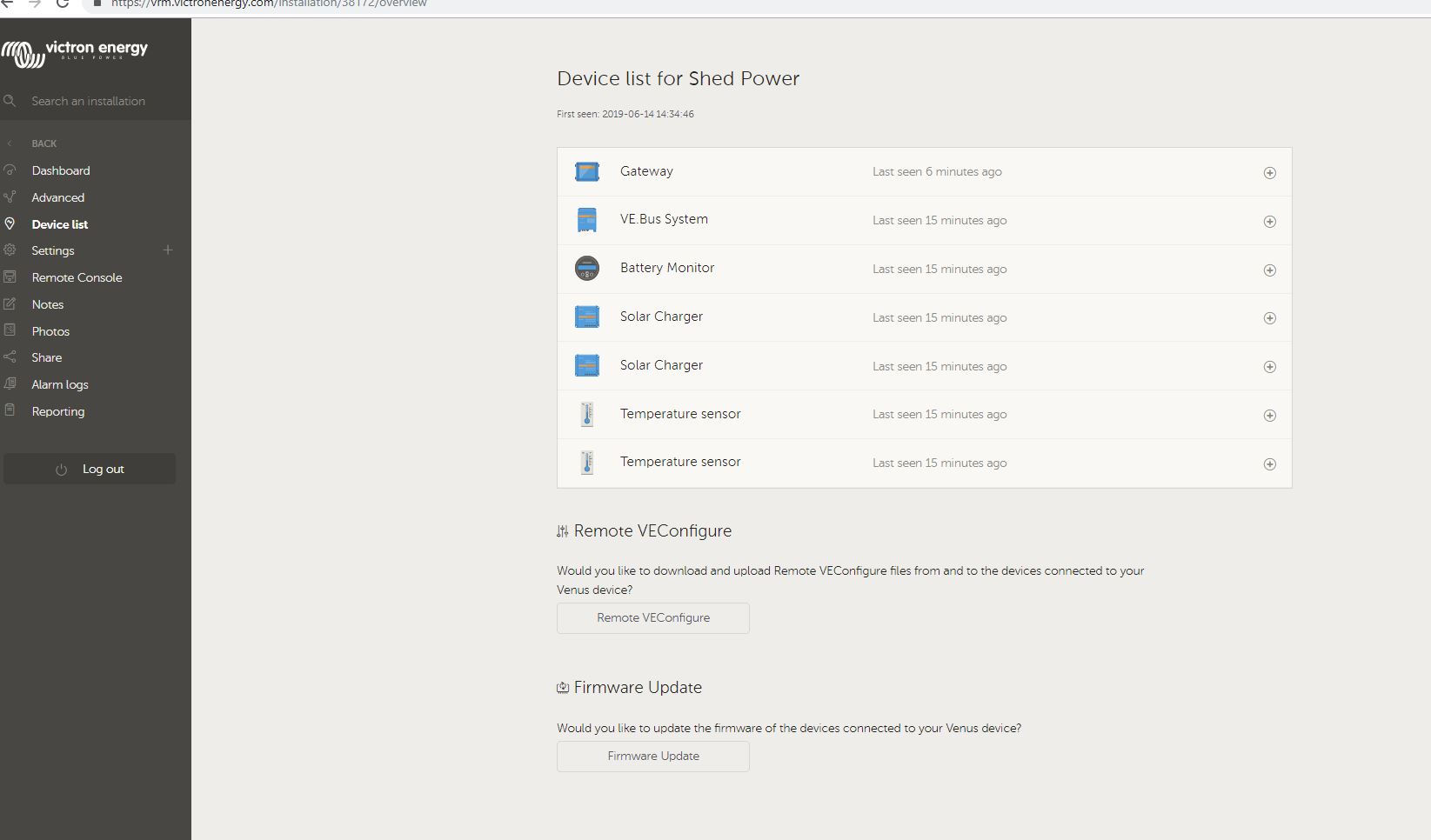Click the Firmware Update button
Viewport: 1431px width, 840px height.
click(x=653, y=757)
